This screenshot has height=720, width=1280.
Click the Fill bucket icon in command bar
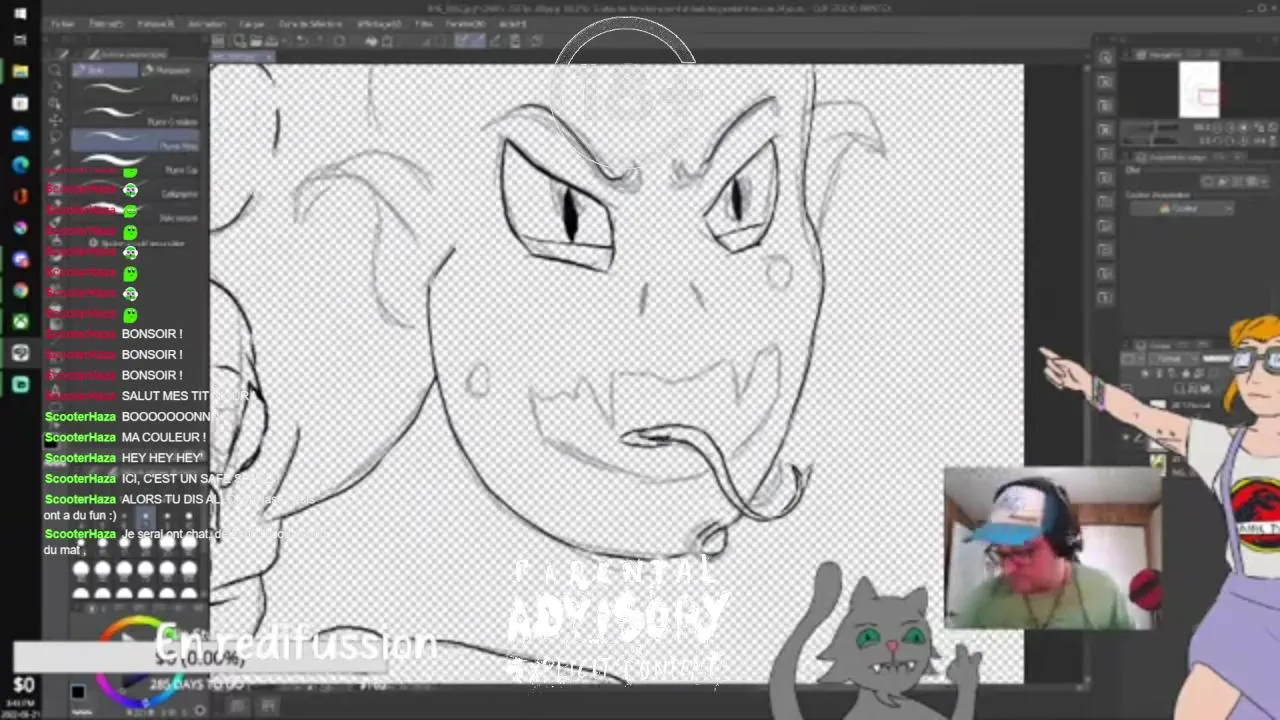(x=371, y=41)
